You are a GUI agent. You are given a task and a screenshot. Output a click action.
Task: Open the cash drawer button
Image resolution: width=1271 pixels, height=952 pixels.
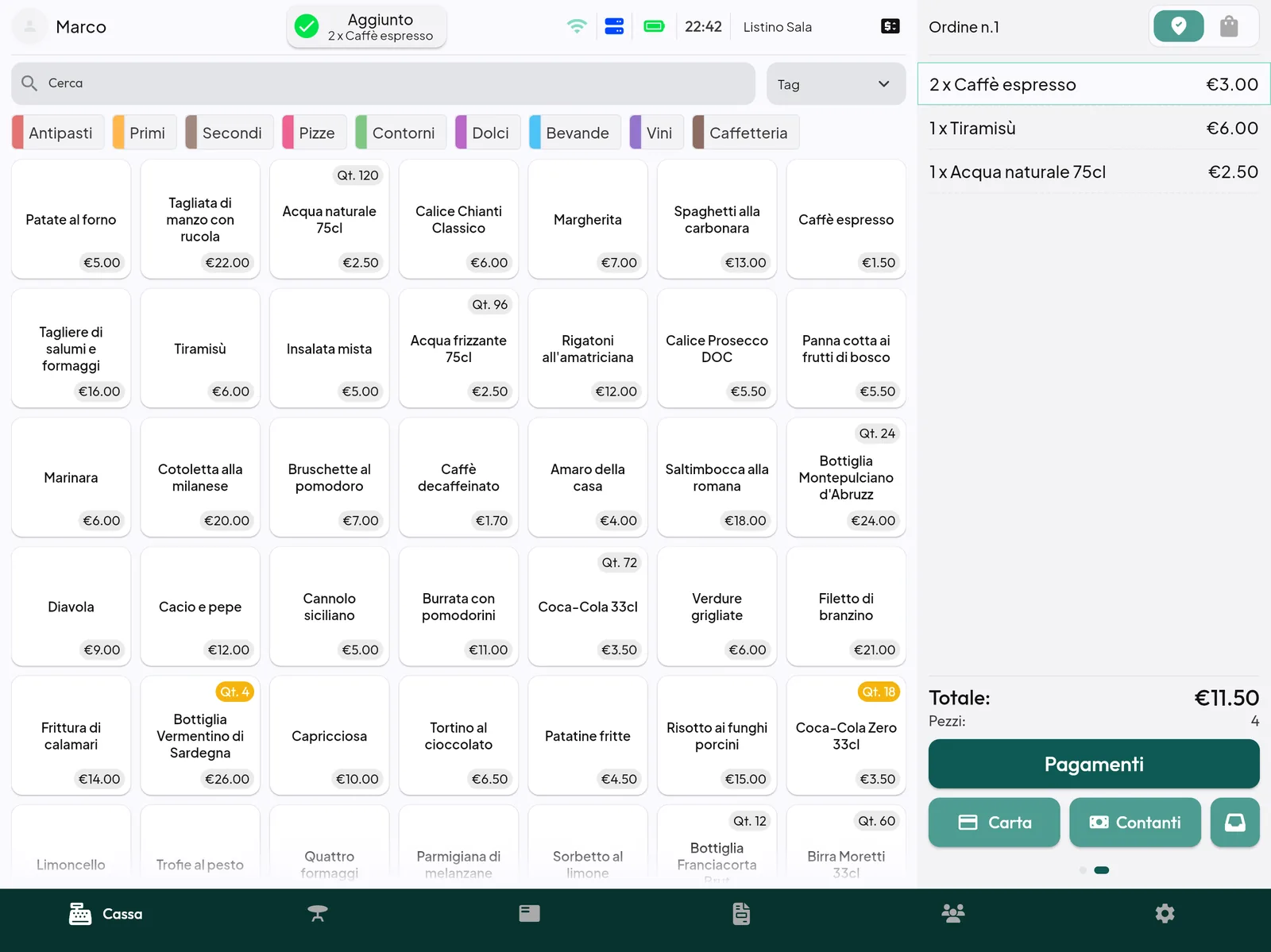pos(1235,823)
